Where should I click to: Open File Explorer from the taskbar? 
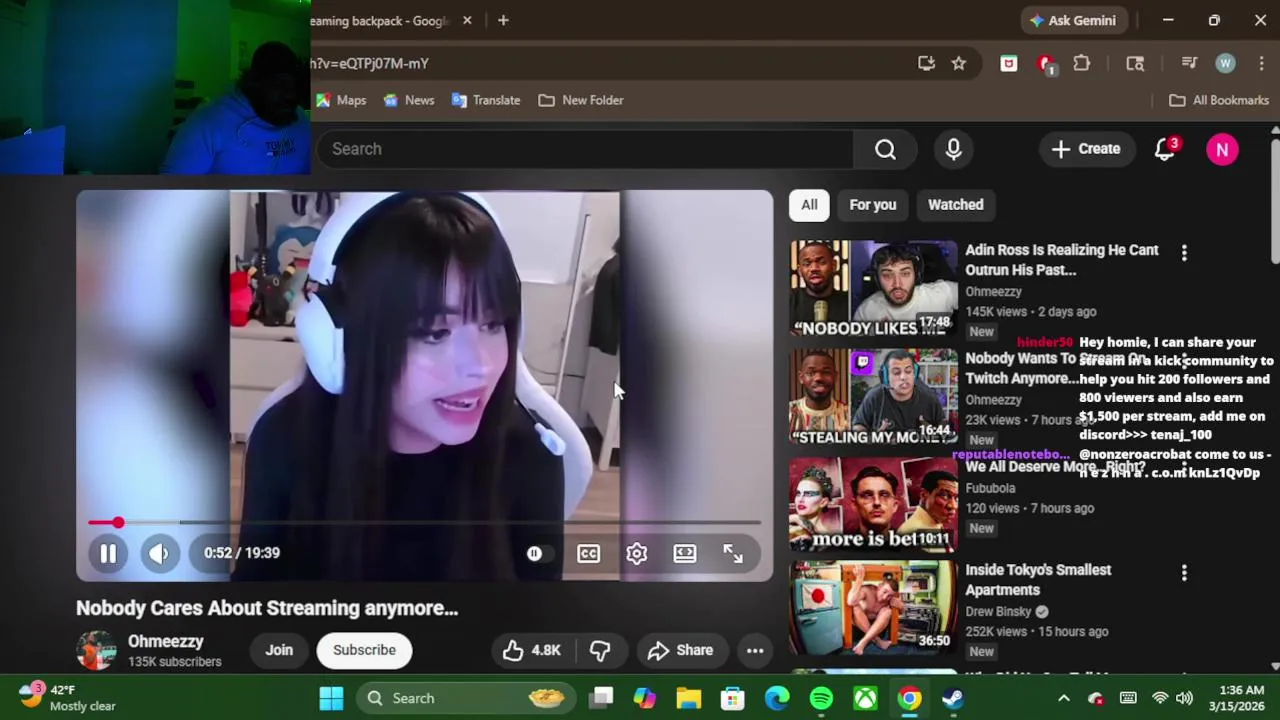(689, 698)
